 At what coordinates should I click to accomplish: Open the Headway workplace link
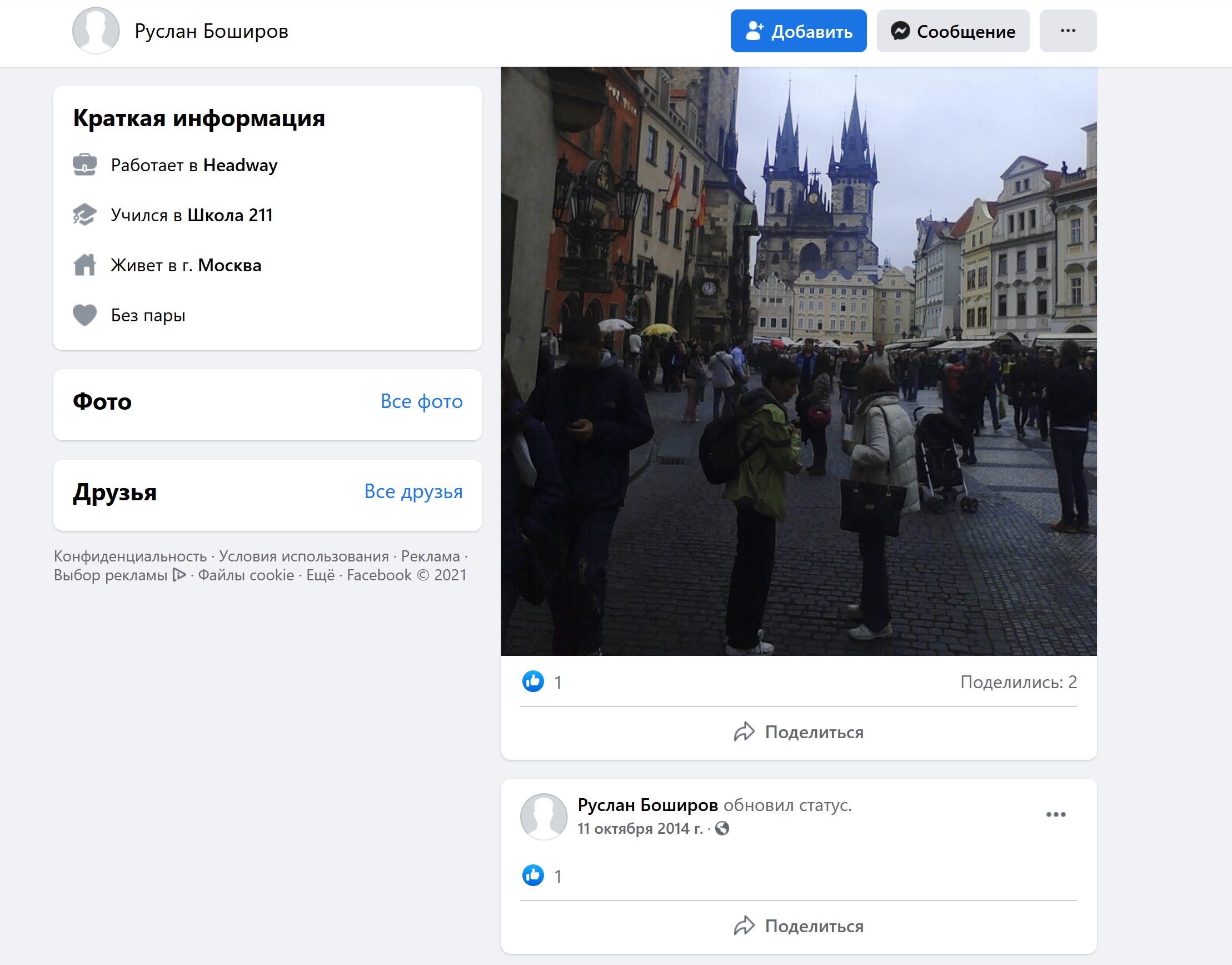pyautogui.click(x=240, y=165)
